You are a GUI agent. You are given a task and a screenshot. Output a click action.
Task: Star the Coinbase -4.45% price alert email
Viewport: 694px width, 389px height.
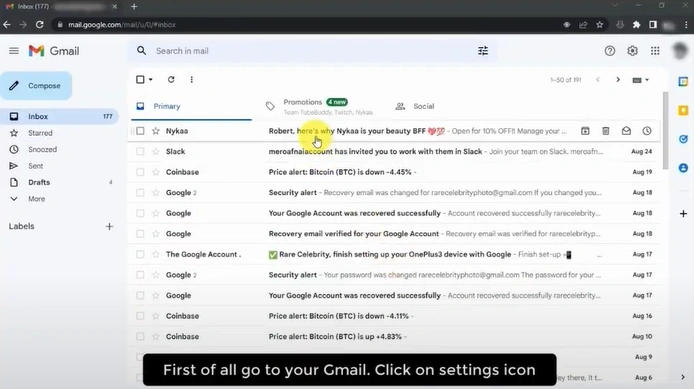[x=155, y=172]
